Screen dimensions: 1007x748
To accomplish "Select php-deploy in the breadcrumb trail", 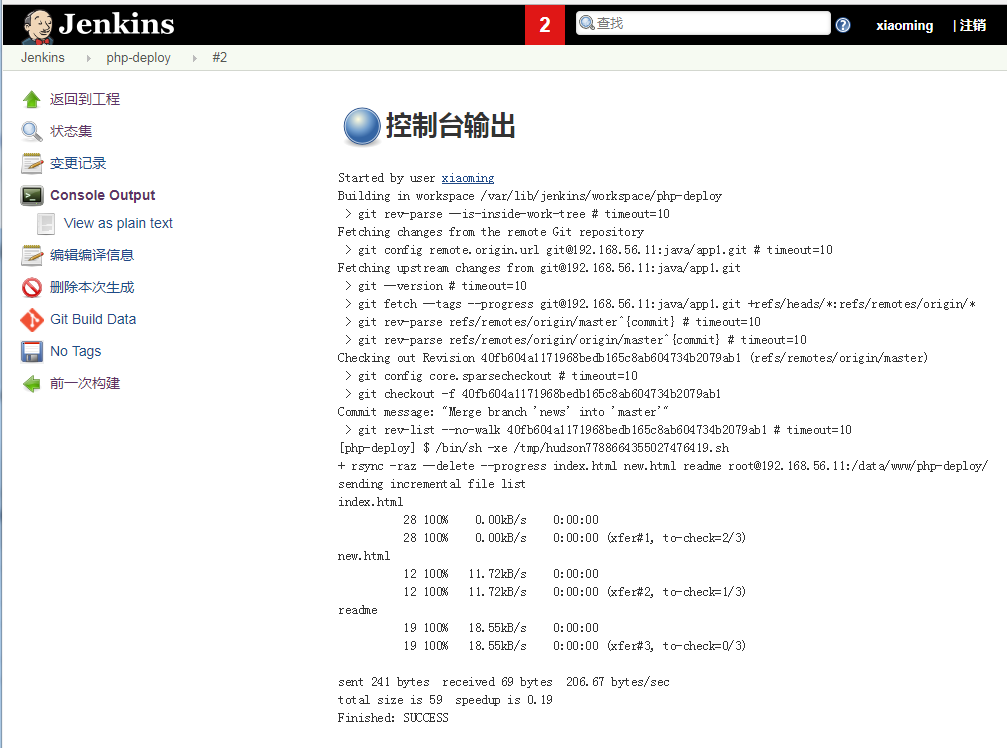I will point(138,58).
